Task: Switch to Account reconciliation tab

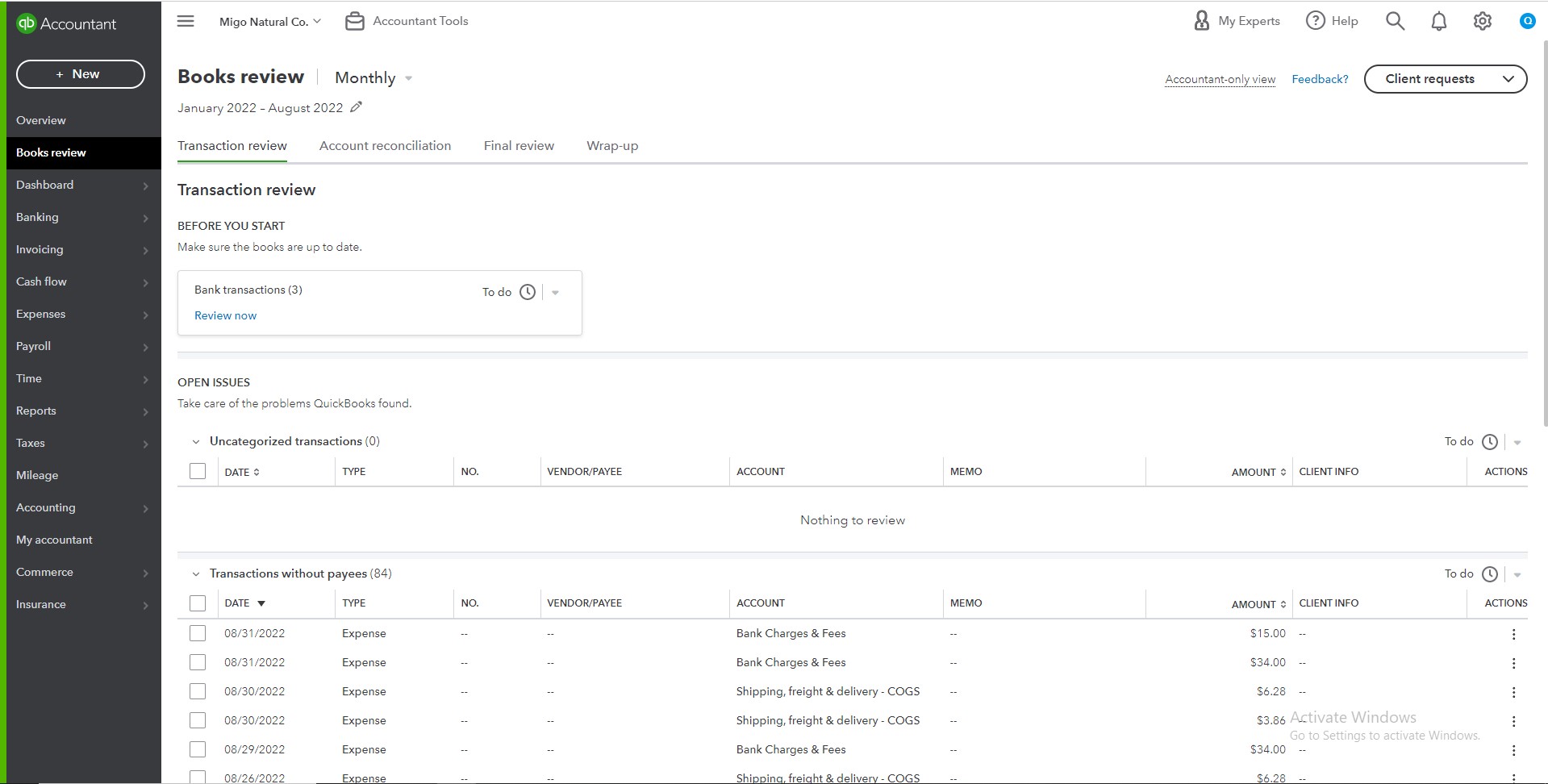Action: click(385, 146)
